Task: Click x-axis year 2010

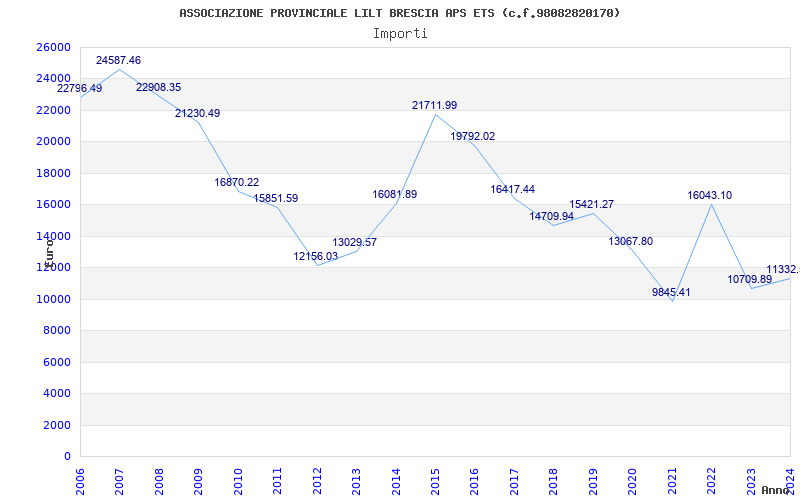Action: [x=238, y=482]
